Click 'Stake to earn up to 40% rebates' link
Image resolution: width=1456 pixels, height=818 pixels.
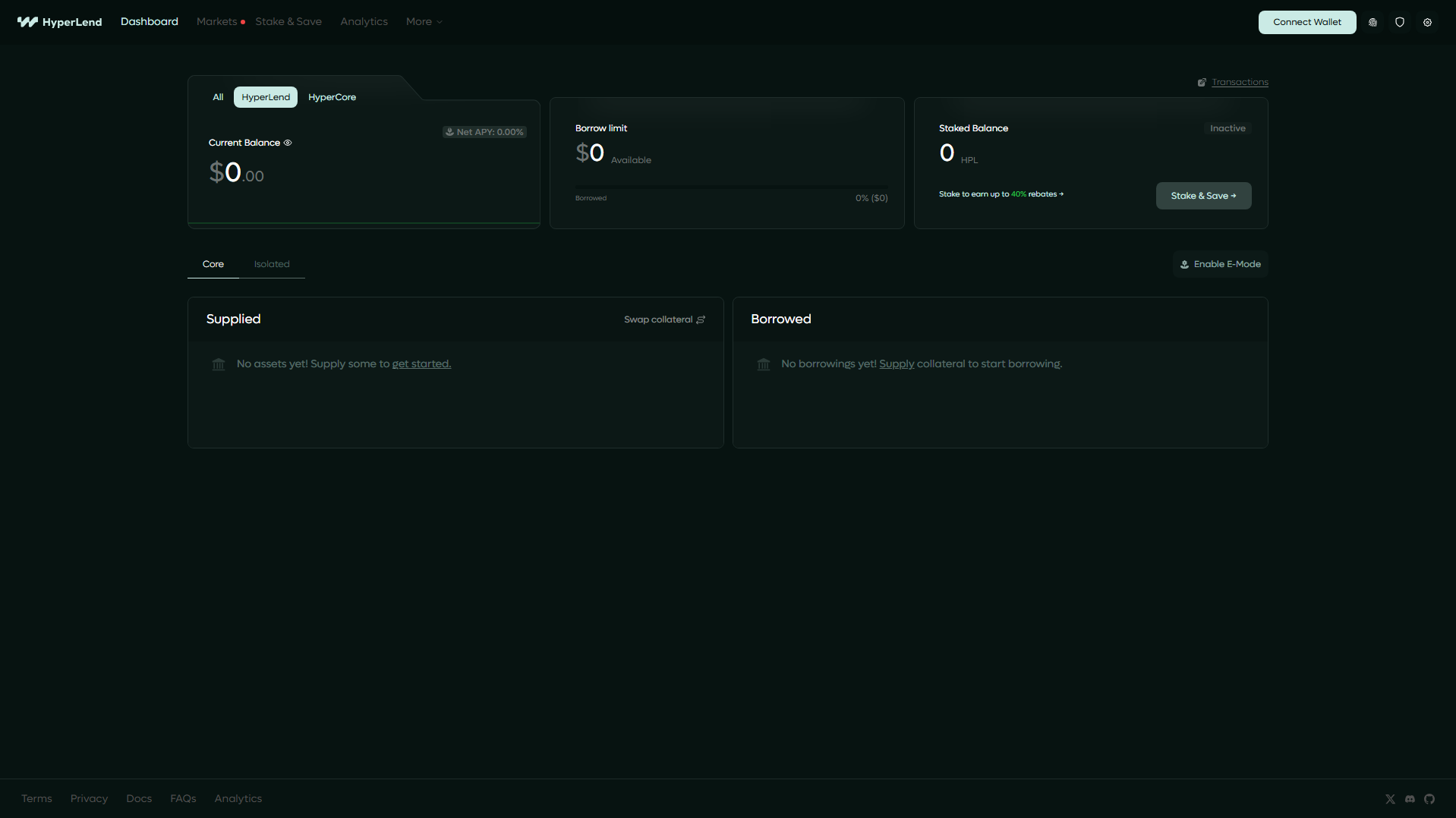(x=1001, y=194)
